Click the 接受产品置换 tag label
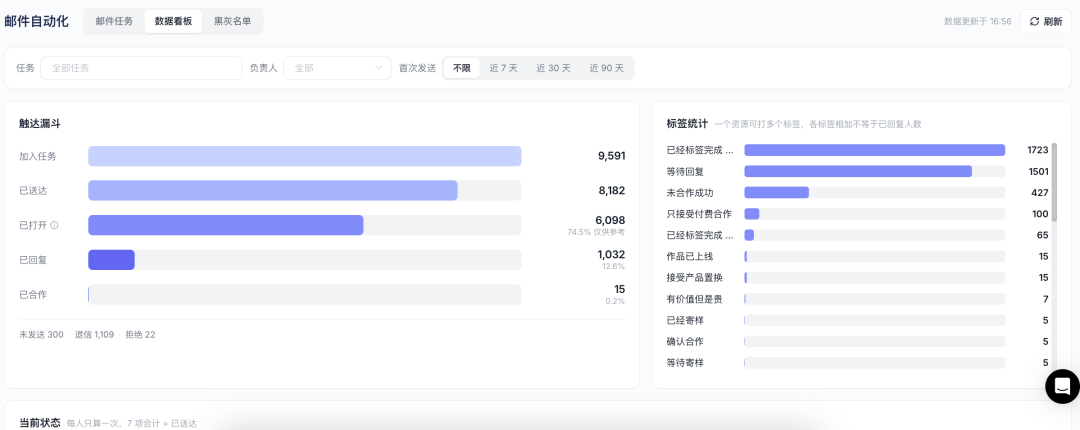The width and height of the screenshot is (1080, 430). pyautogui.click(x=694, y=278)
